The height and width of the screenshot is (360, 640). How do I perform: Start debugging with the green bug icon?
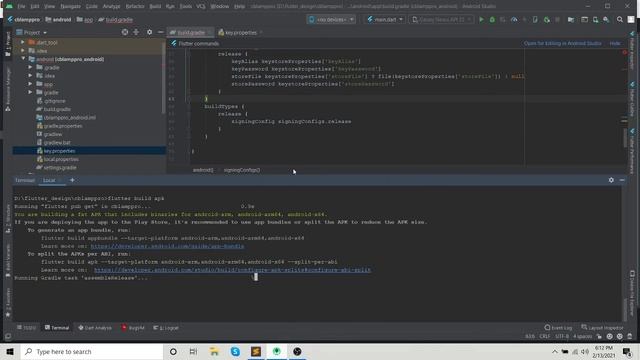tap(492, 20)
